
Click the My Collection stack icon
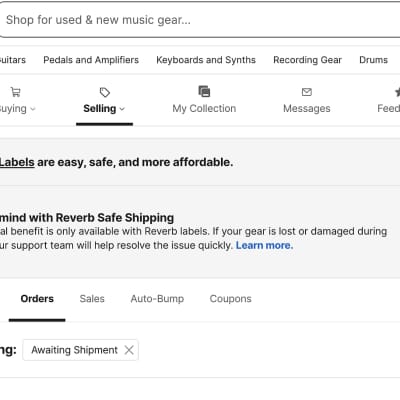click(x=204, y=91)
